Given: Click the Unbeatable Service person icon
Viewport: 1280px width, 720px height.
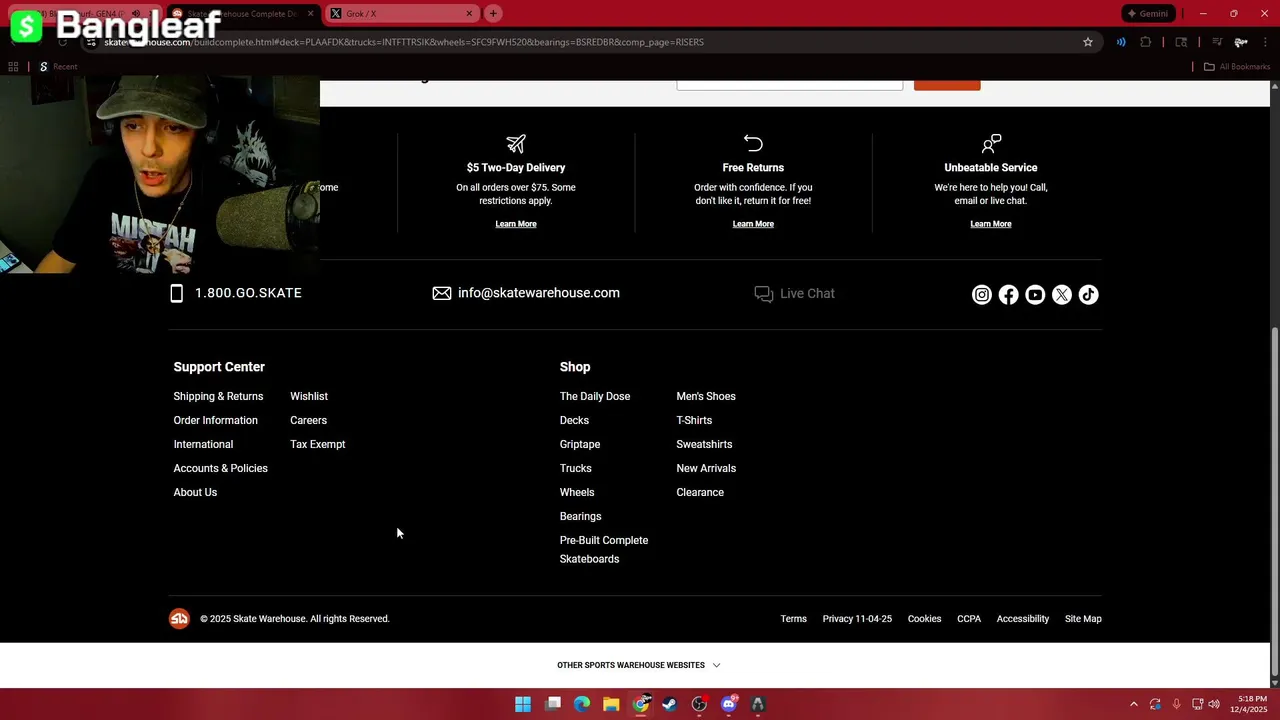Looking at the screenshot, I should click(x=991, y=144).
